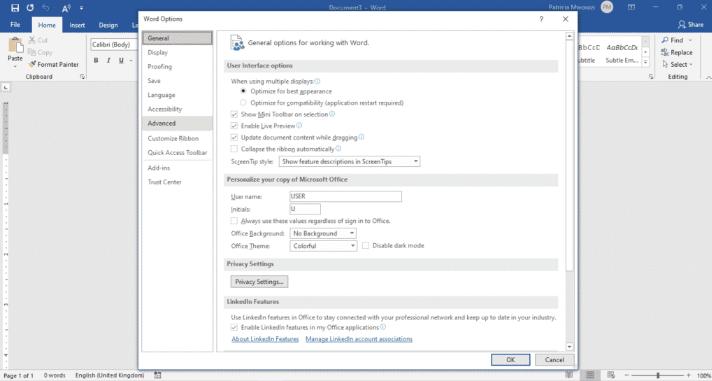712x381 pixels.
Task: Toggle Show Mini Toolbar on selection
Action: (234, 114)
